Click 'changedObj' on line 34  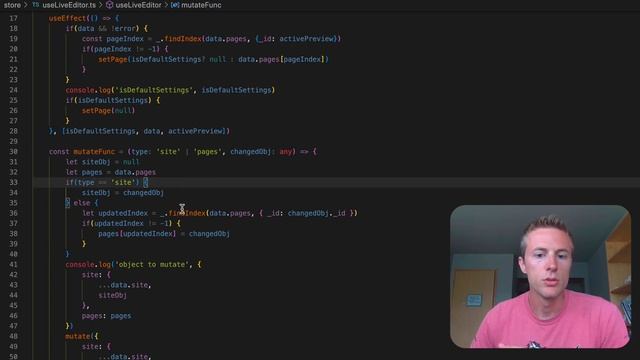coord(143,193)
